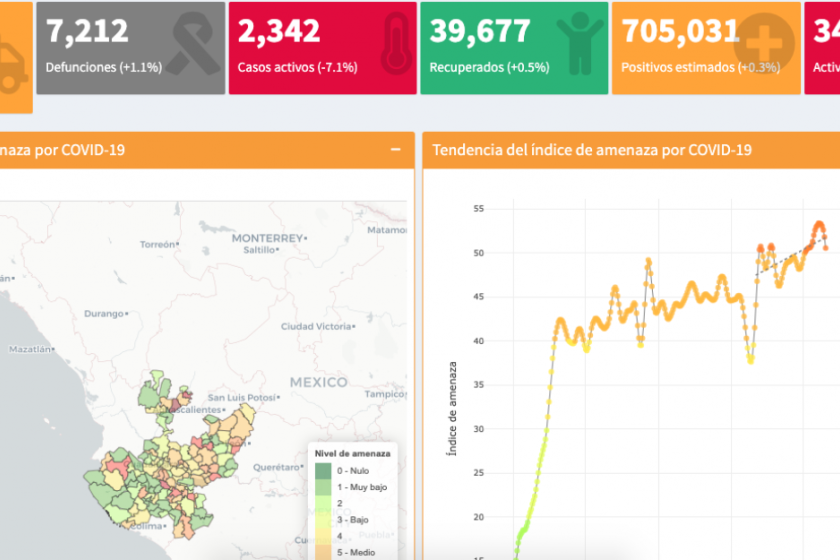Image resolution: width=840 pixels, height=560 pixels.
Task: Click the Ciudad Victoria label on the map
Action: click(316, 326)
